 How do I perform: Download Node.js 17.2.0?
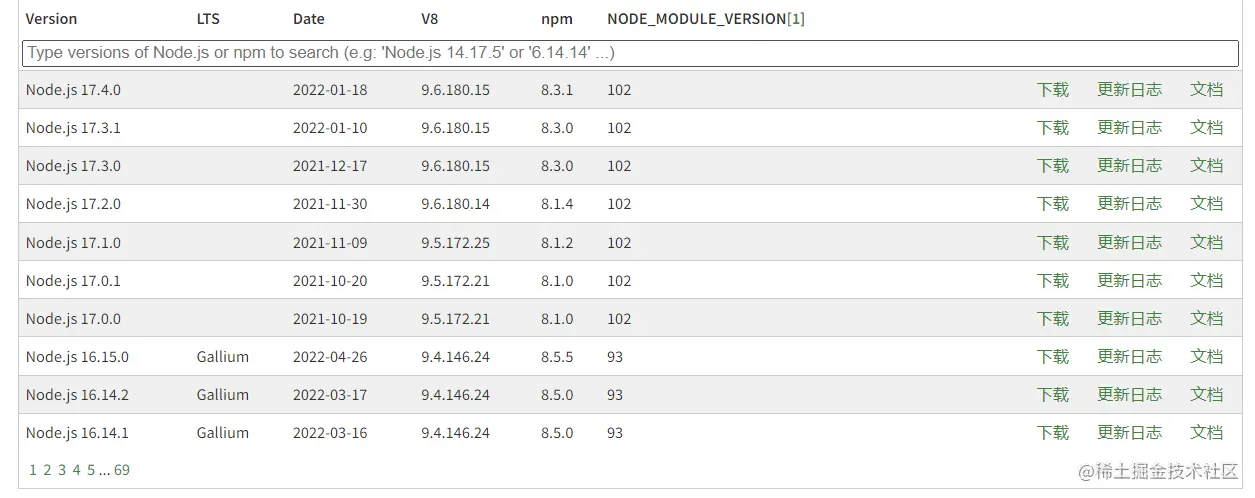1053,204
